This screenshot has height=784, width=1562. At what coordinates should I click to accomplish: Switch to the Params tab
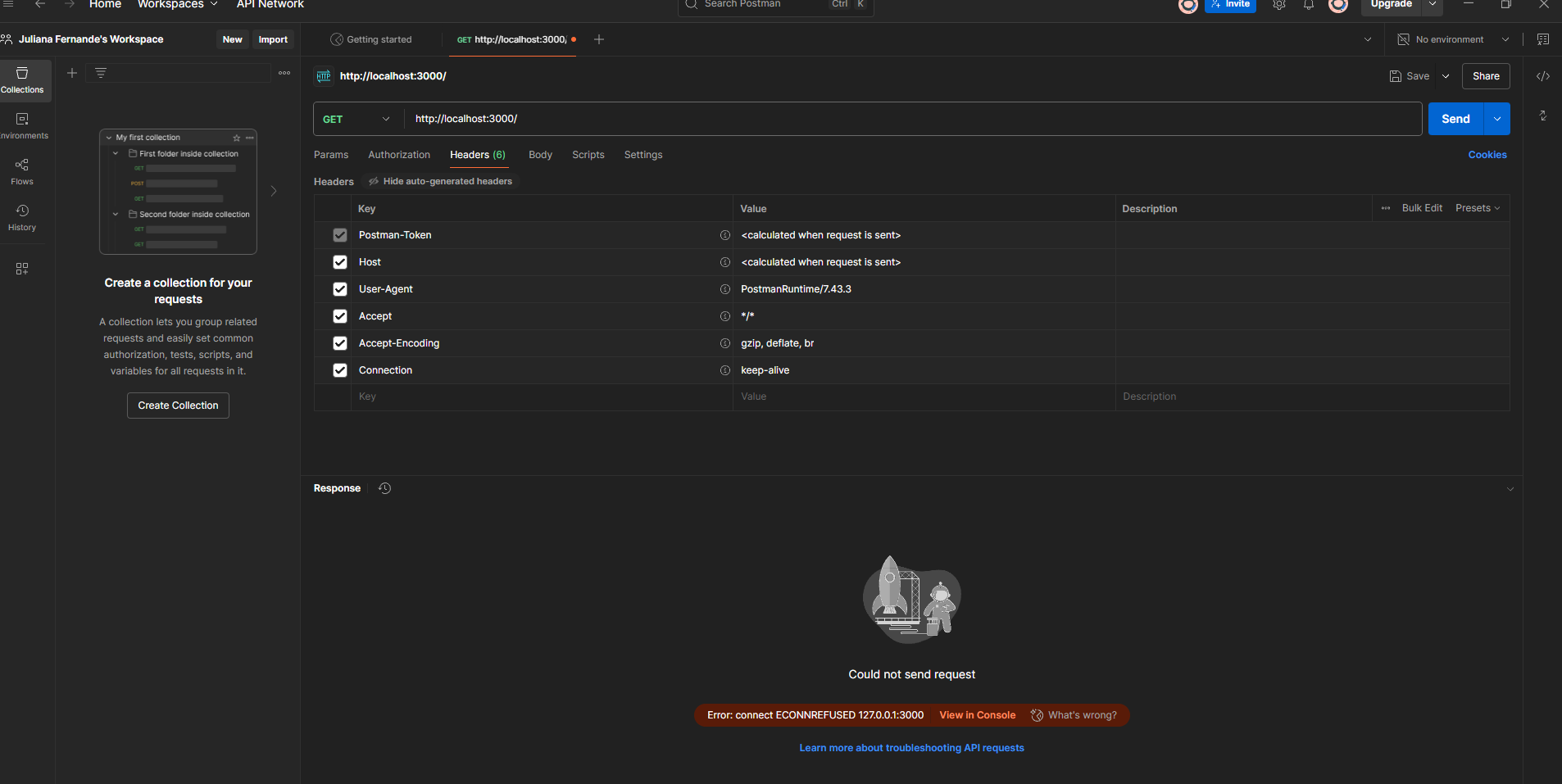(331, 155)
